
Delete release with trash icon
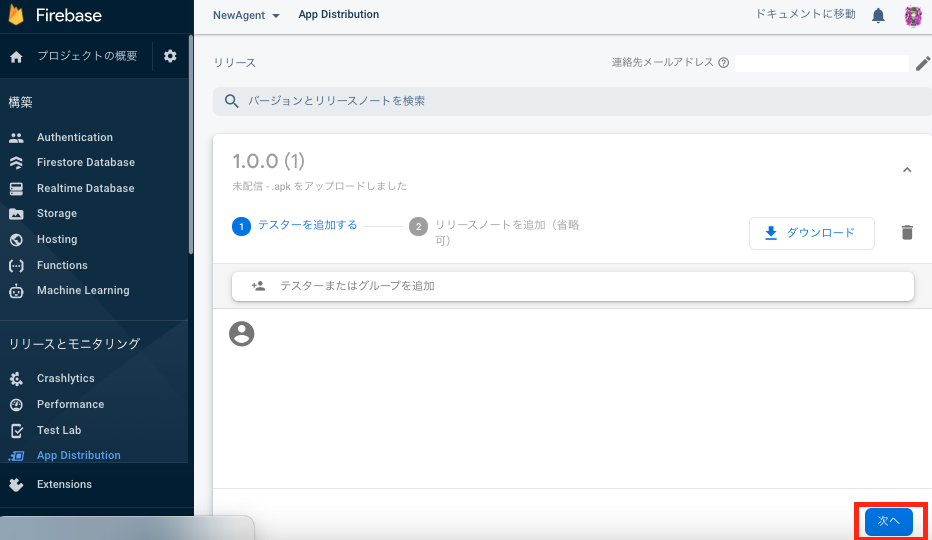coord(907,233)
